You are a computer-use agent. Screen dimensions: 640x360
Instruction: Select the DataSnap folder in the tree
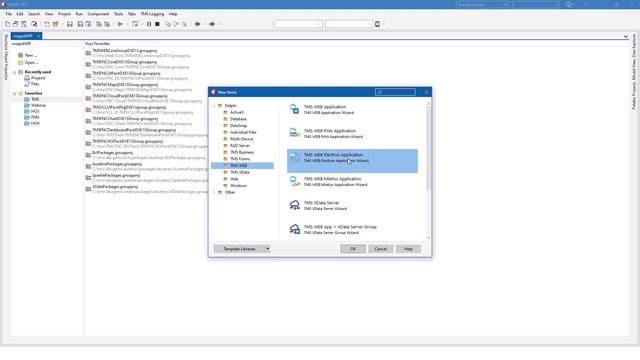pyautogui.click(x=238, y=126)
